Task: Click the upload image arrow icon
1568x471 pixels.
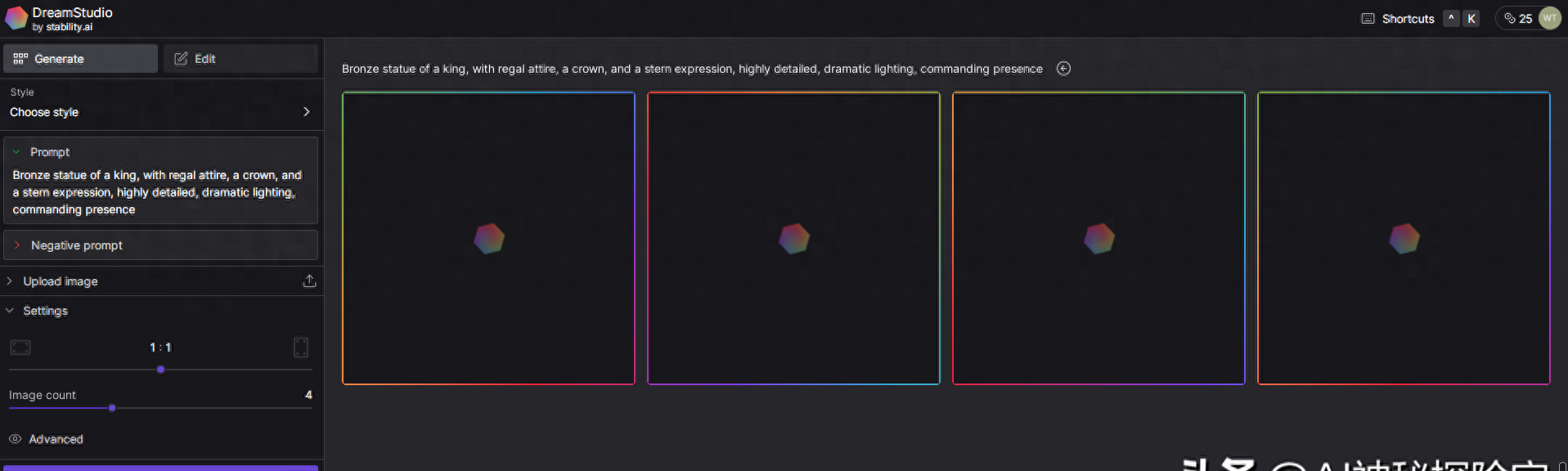Action: [309, 281]
